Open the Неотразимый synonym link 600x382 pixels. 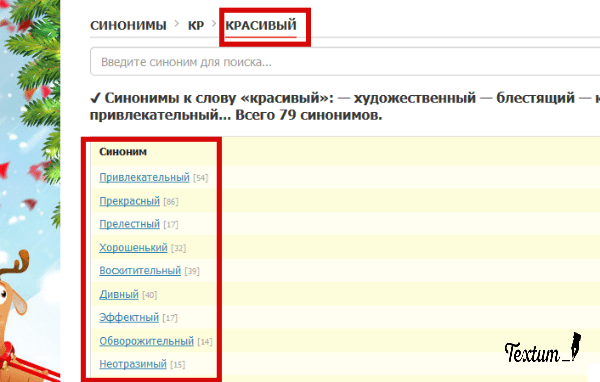point(133,364)
